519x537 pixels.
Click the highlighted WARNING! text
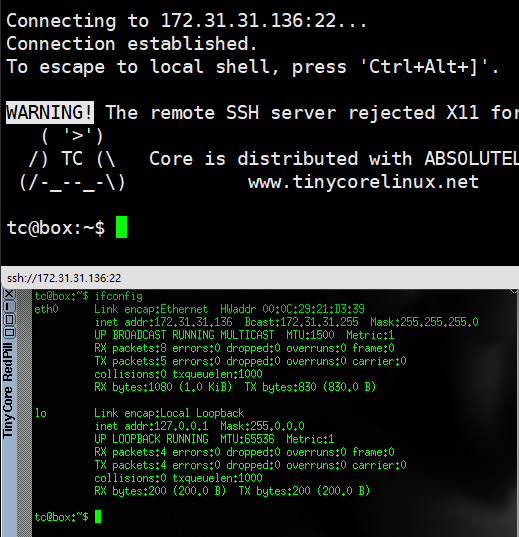pyautogui.click(x=50, y=113)
